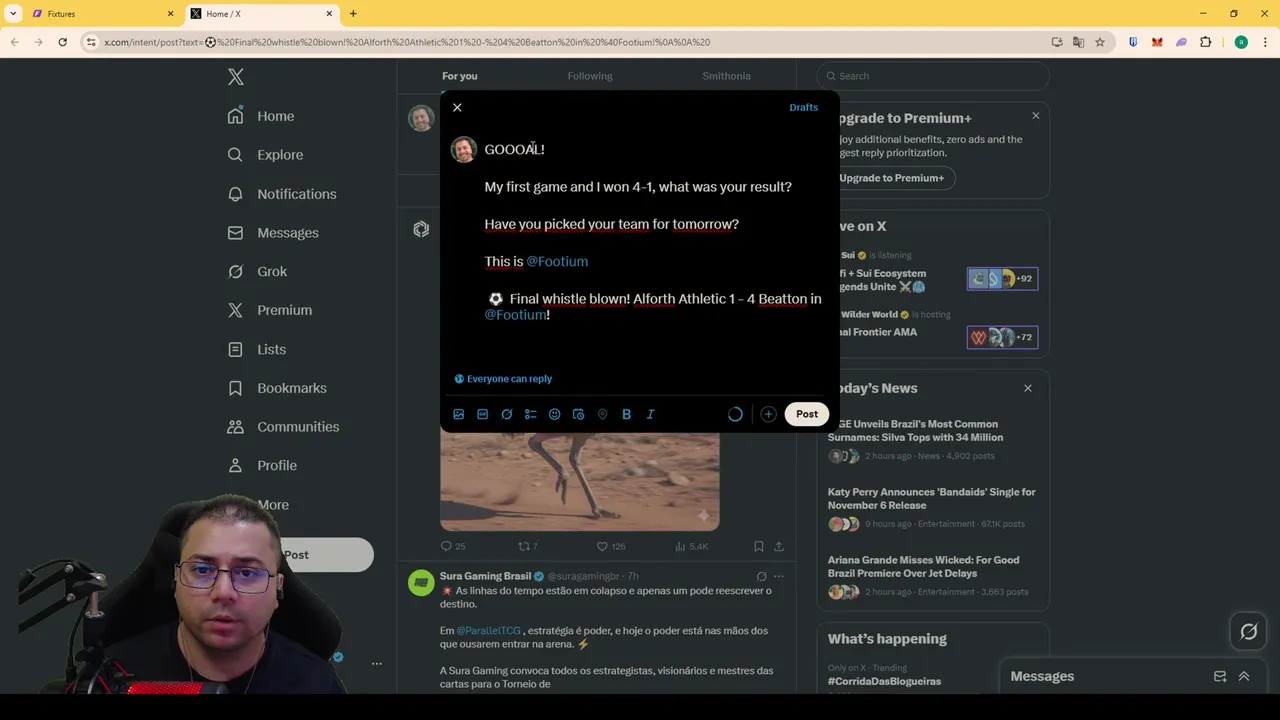The height and width of the screenshot is (720, 1280).
Task: Enhance post with Grok icon
Action: coord(507,414)
